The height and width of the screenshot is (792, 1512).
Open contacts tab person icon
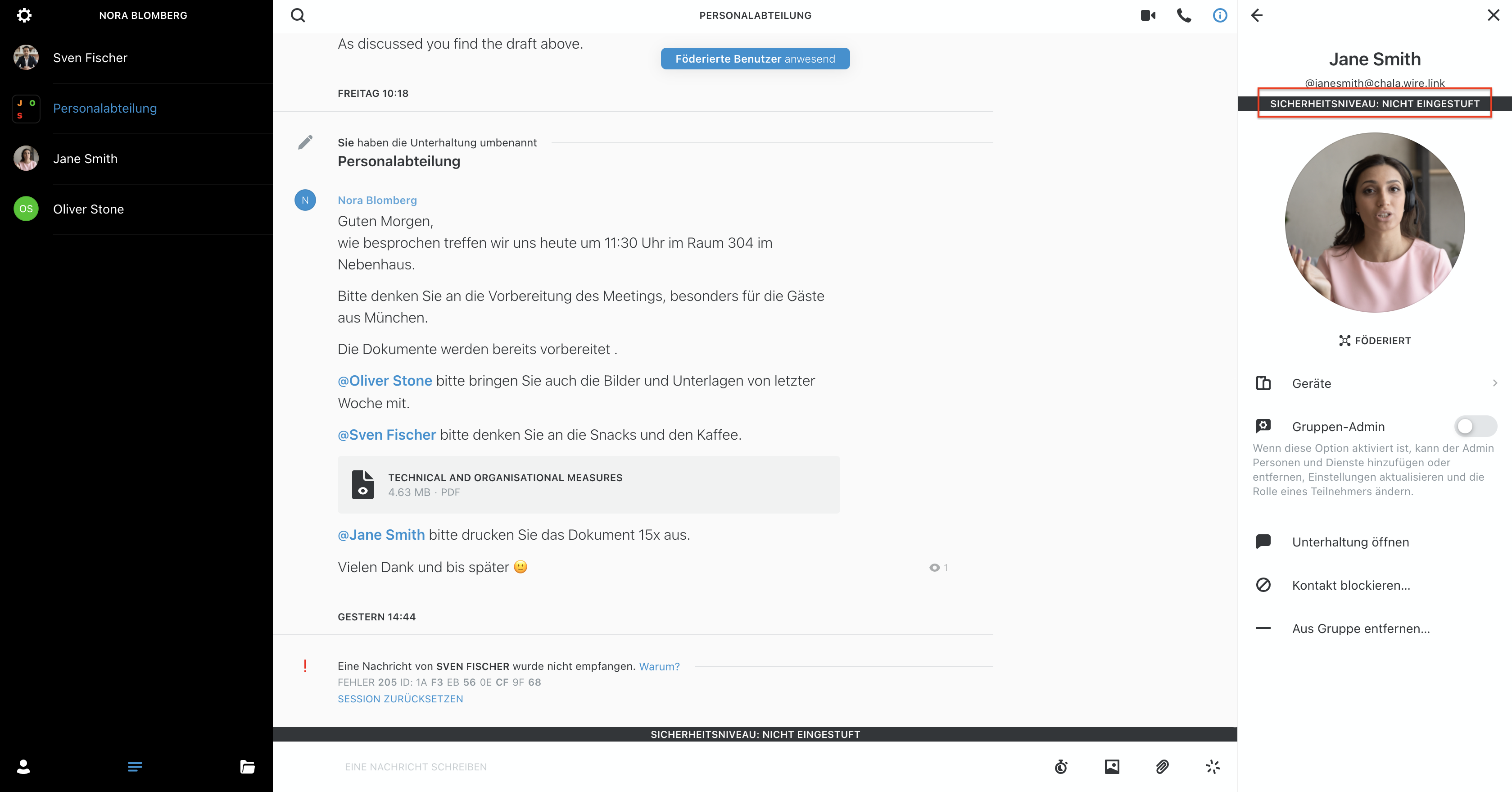point(23,767)
